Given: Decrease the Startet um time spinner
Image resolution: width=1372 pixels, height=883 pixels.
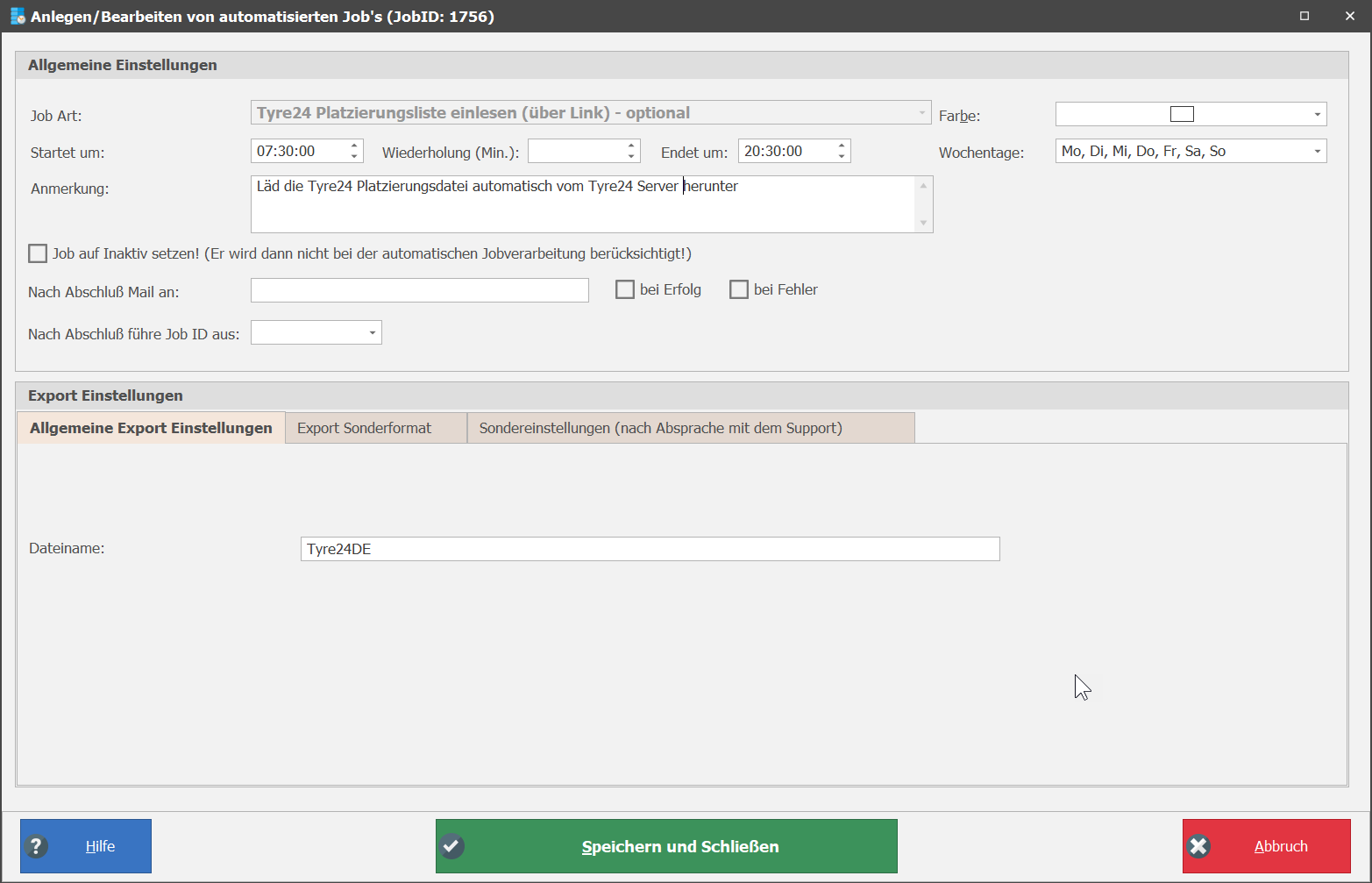Looking at the screenshot, I should tap(354, 156).
